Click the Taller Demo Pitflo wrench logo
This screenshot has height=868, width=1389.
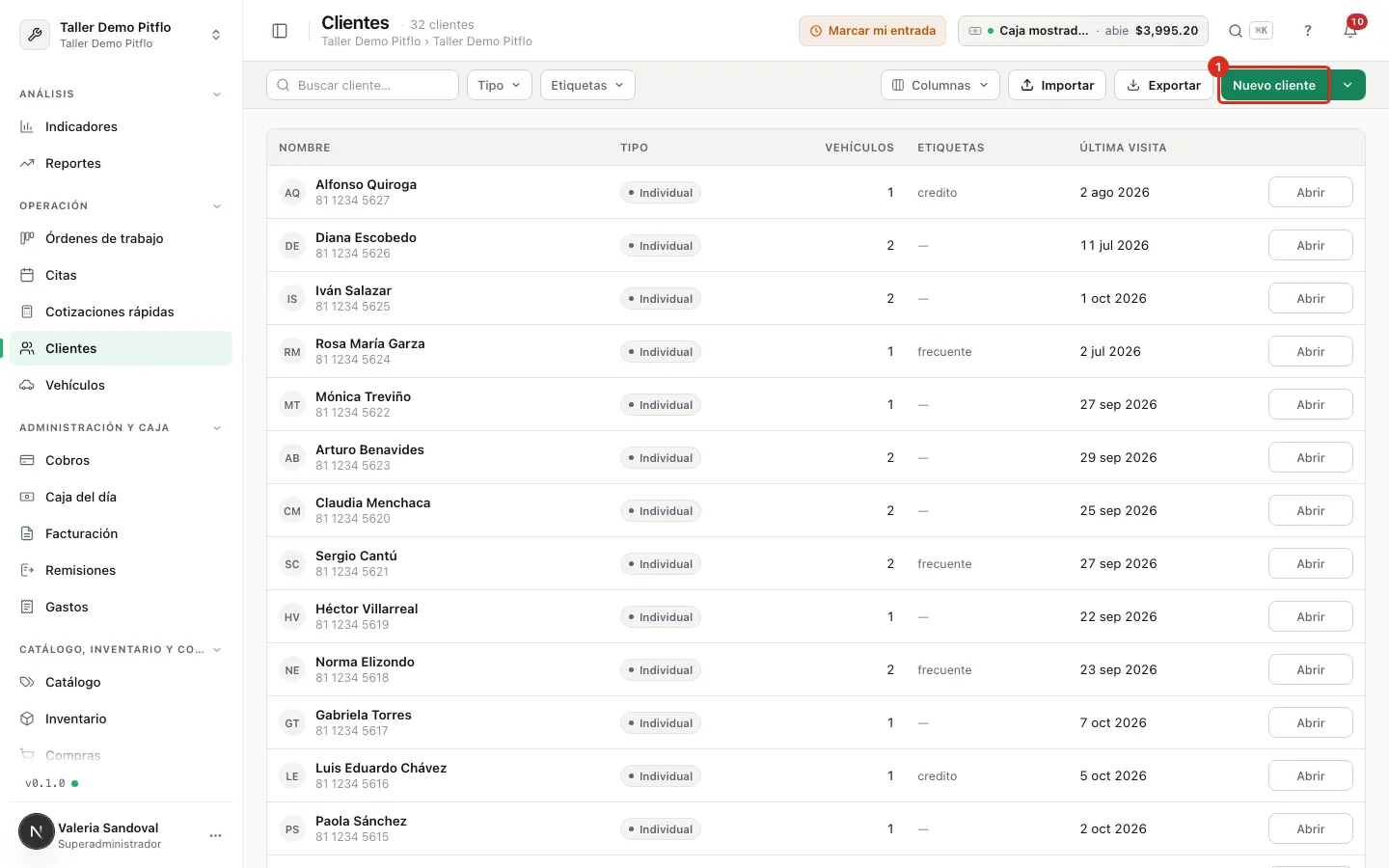(x=35, y=35)
